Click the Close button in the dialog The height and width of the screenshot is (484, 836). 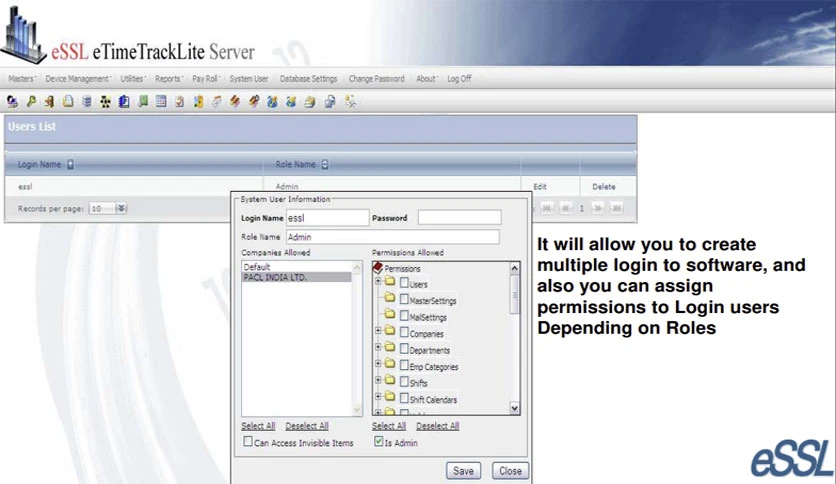[x=510, y=471]
